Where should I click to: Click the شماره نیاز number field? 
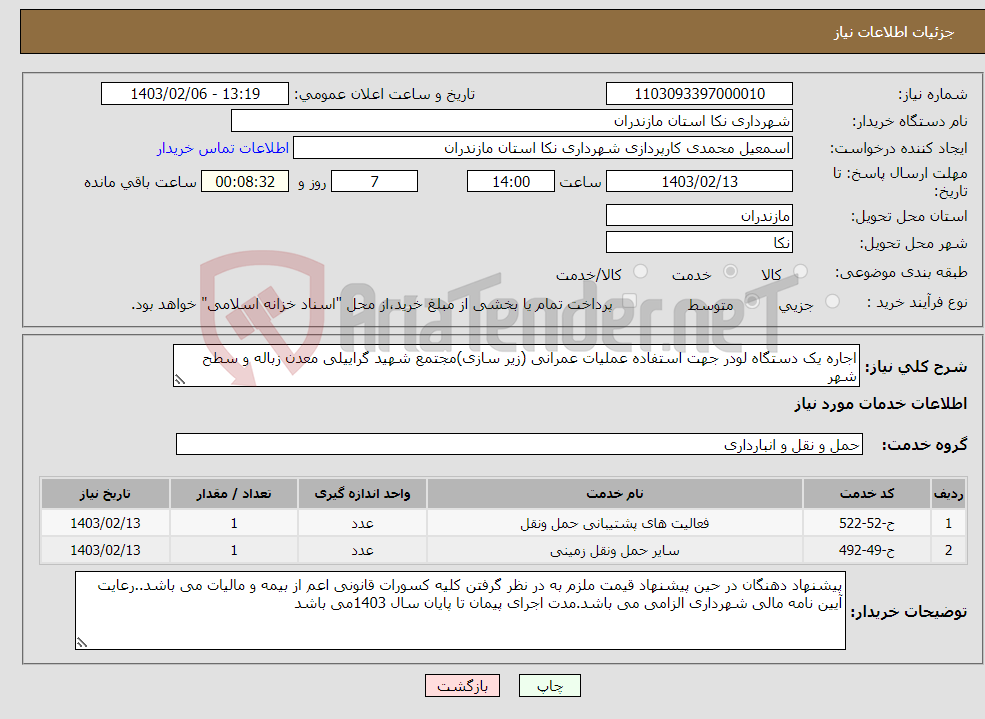pos(699,94)
